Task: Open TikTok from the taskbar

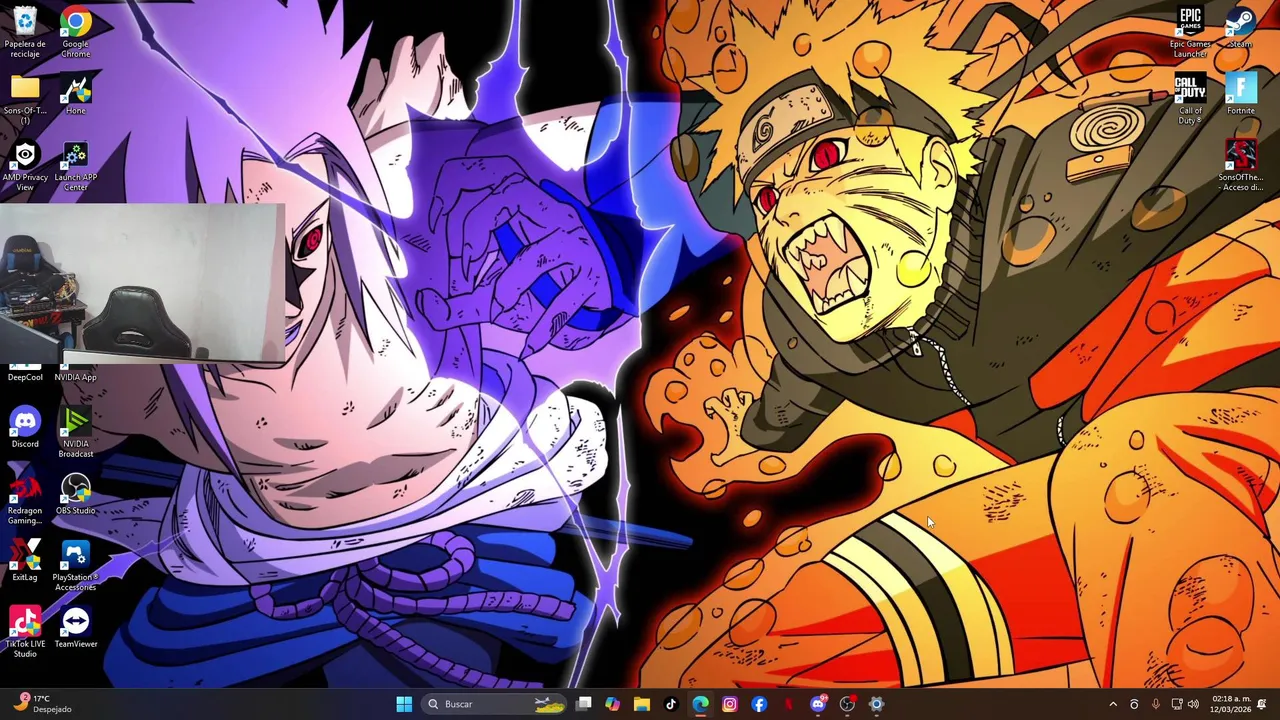Action: [671, 704]
